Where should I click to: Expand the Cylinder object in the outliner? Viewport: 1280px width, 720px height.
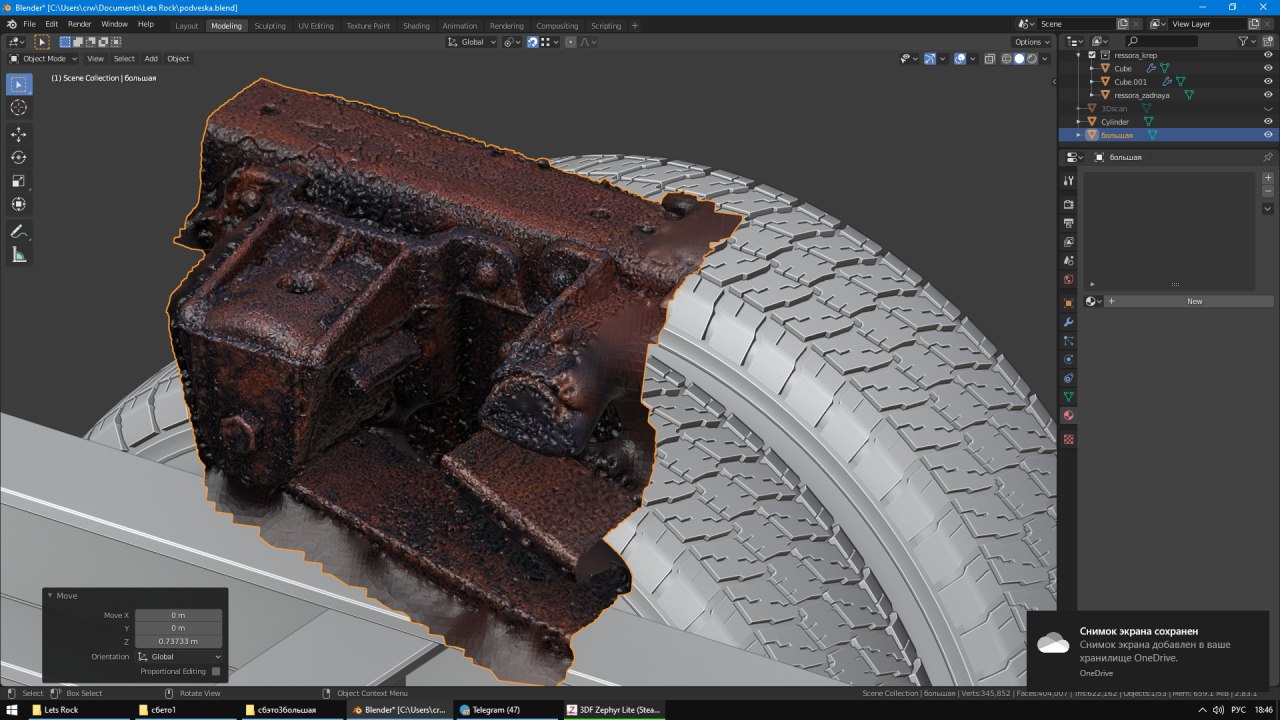(1078, 121)
